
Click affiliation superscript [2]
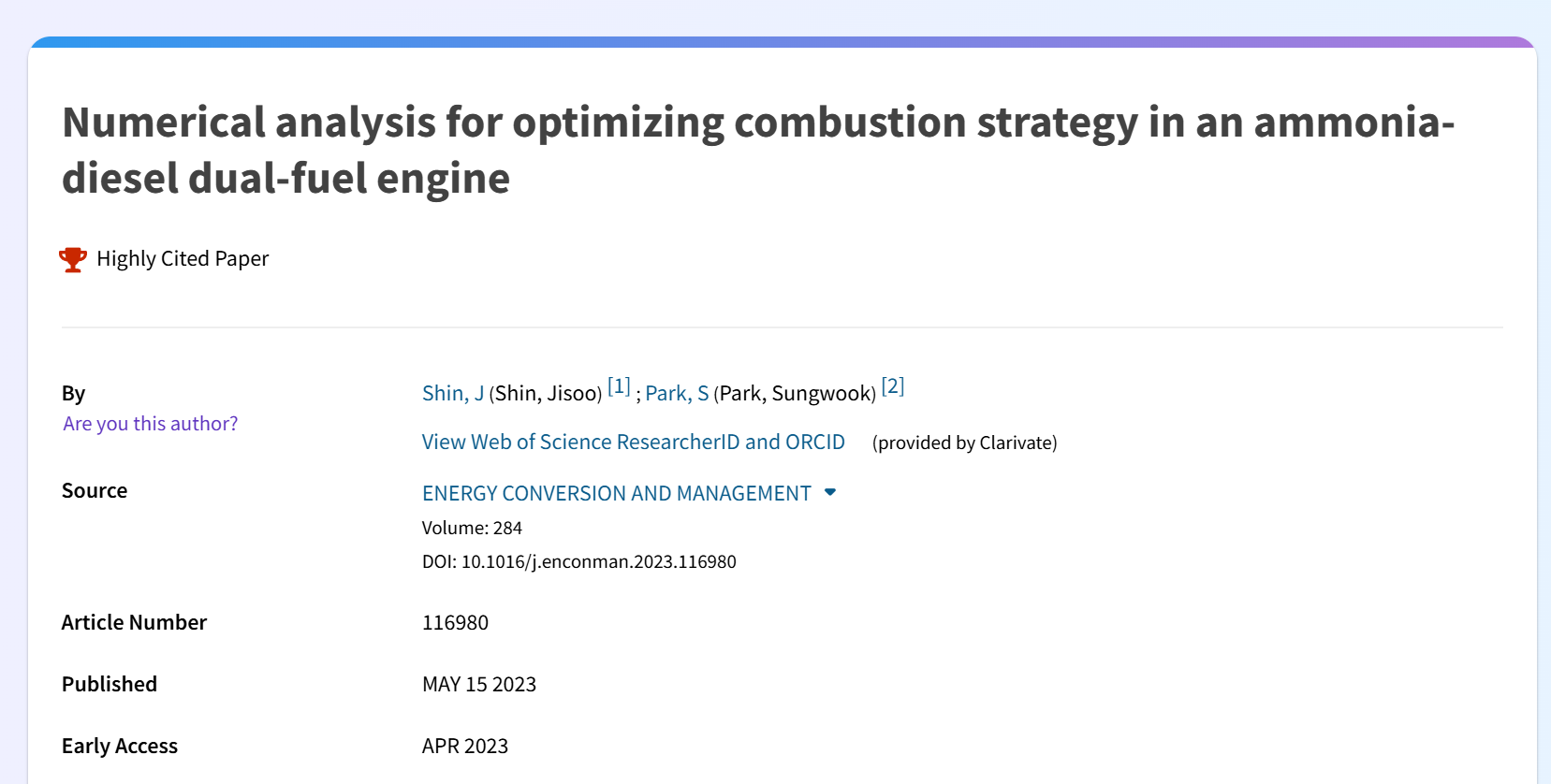893,385
